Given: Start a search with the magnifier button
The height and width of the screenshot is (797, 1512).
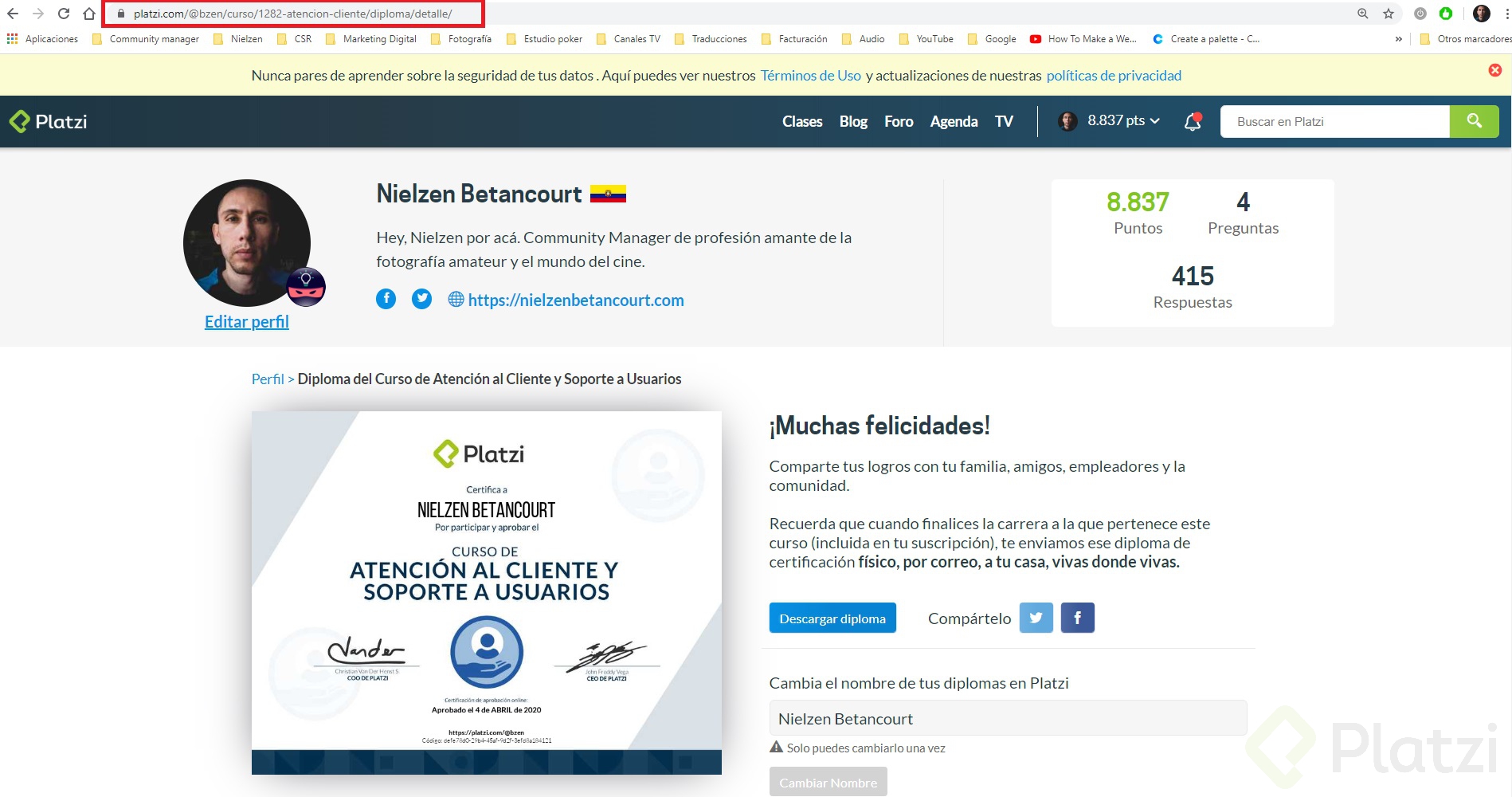Looking at the screenshot, I should click(1474, 121).
